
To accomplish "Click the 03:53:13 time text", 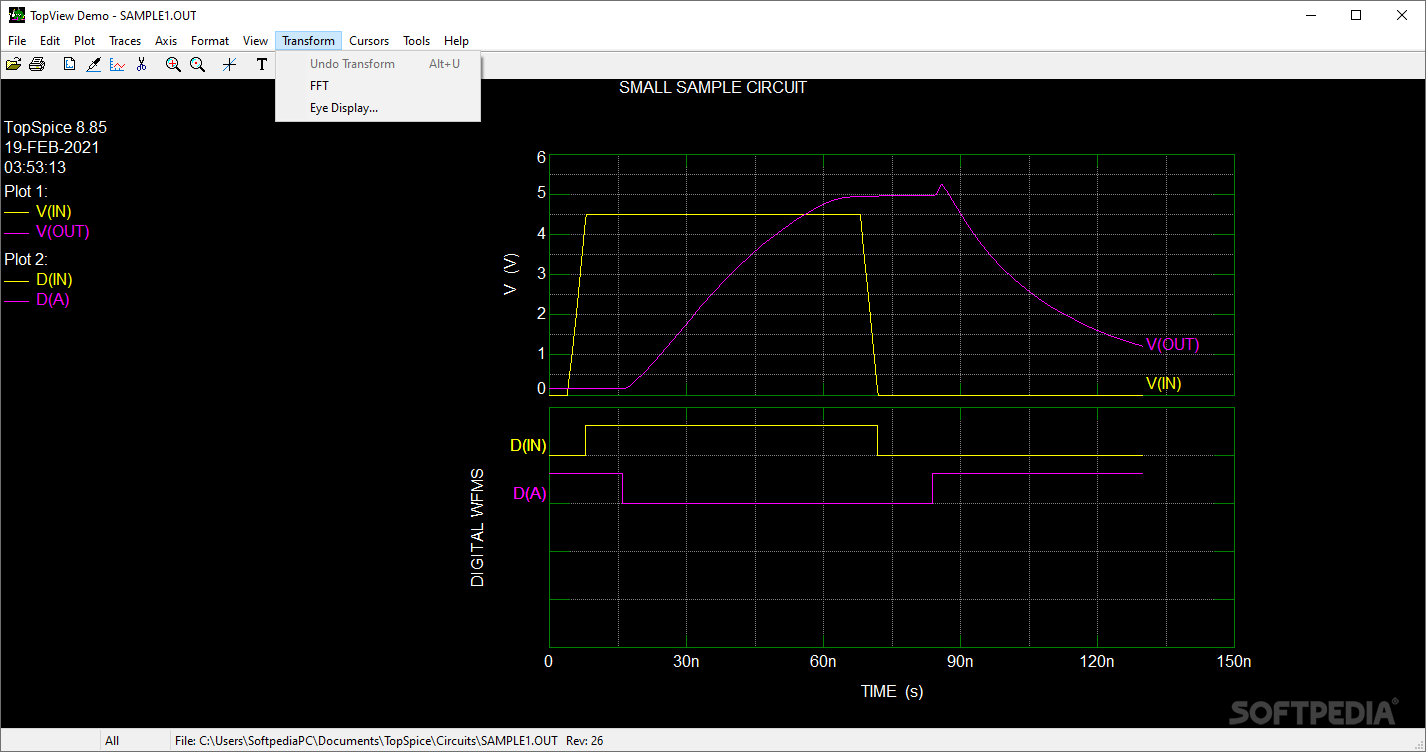I will click(x=35, y=167).
